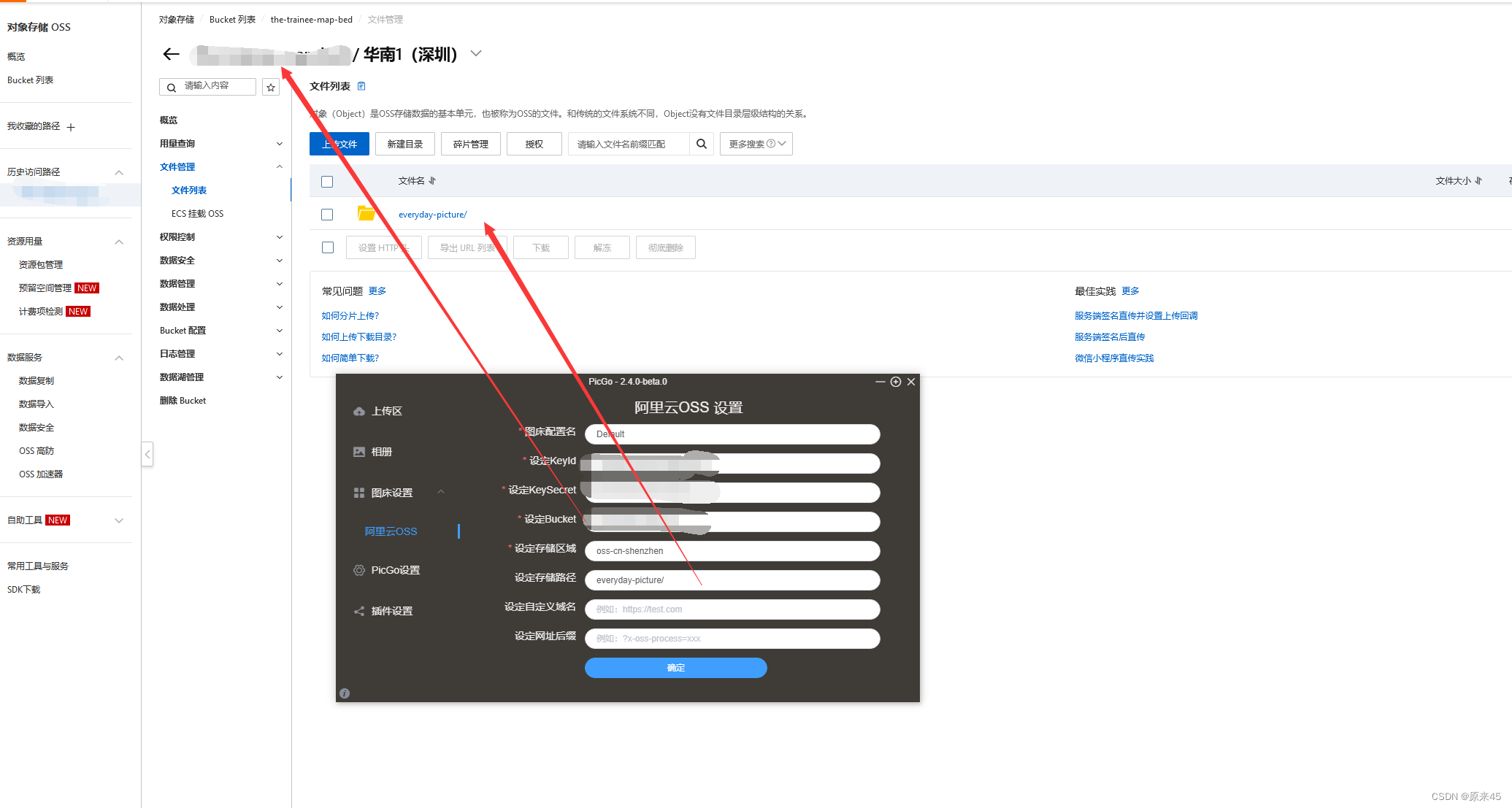The width and height of the screenshot is (1512, 808).
Task: Open PicGo album picture icon
Action: coord(358,452)
